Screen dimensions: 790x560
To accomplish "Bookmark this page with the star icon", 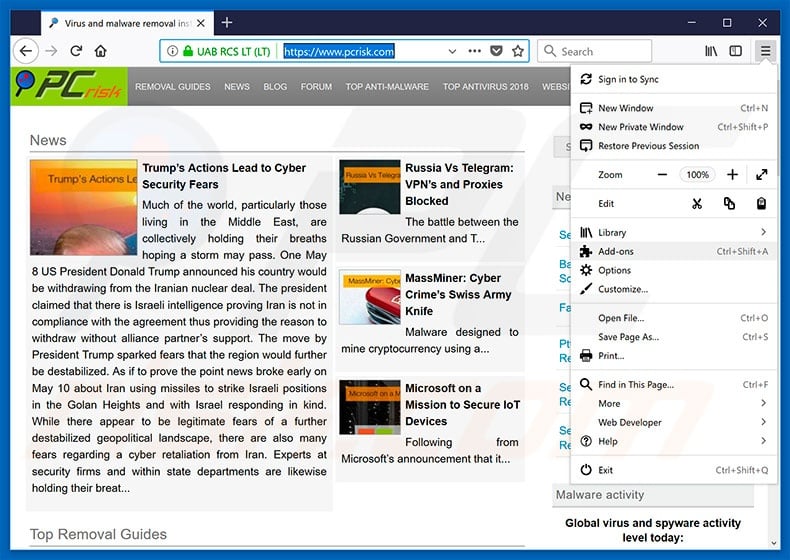I will [x=518, y=51].
